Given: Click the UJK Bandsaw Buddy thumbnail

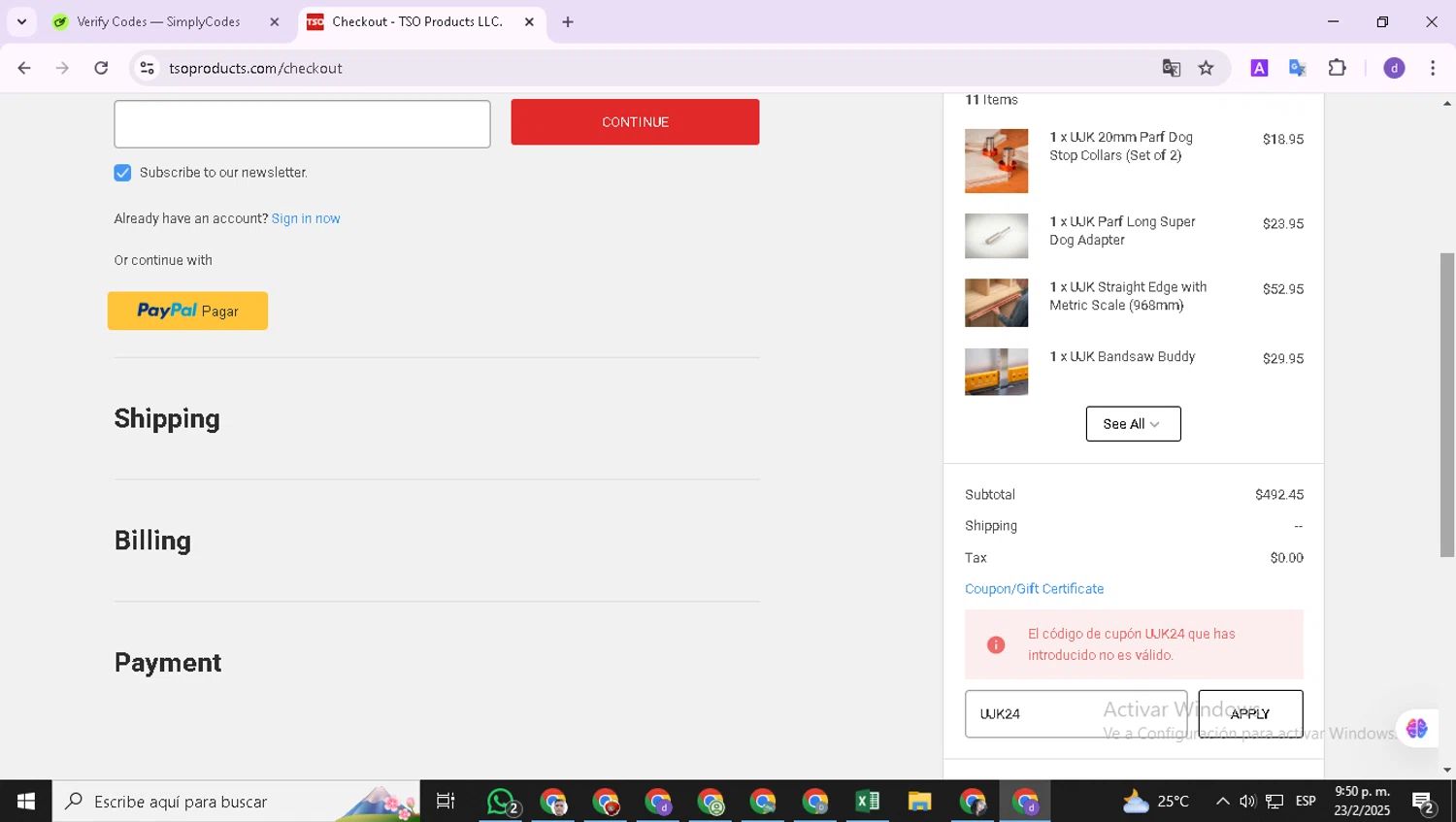Looking at the screenshot, I should coord(996,372).
